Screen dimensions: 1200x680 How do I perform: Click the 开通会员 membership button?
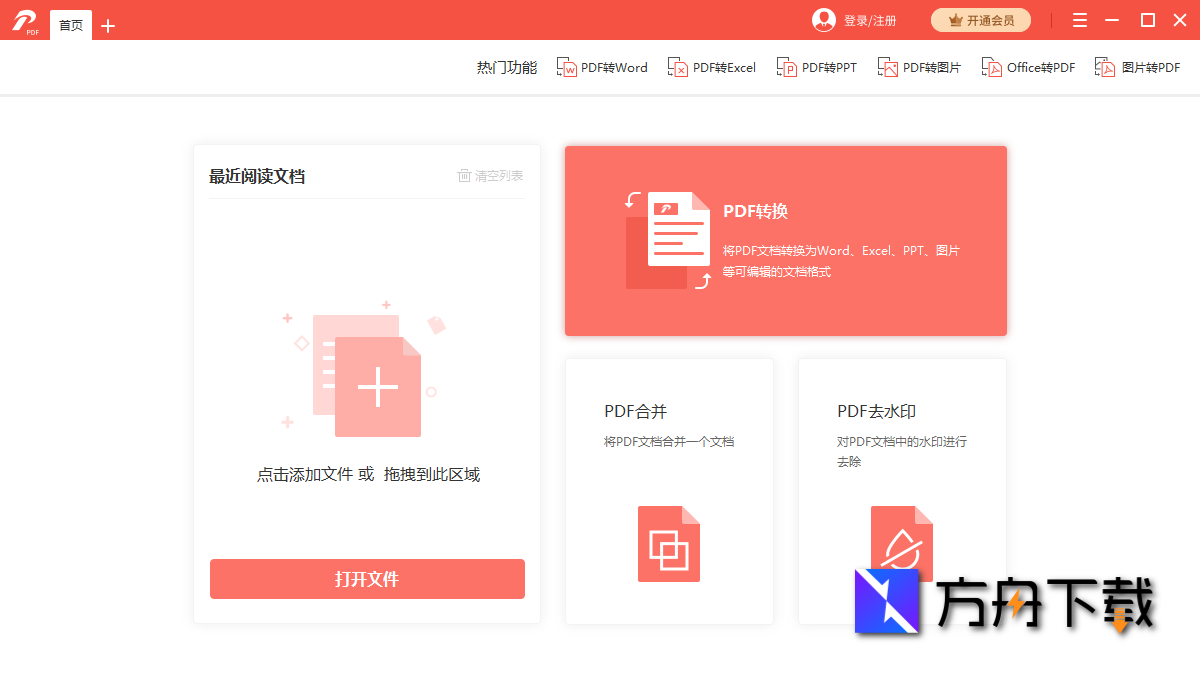[x=981, y=20]
